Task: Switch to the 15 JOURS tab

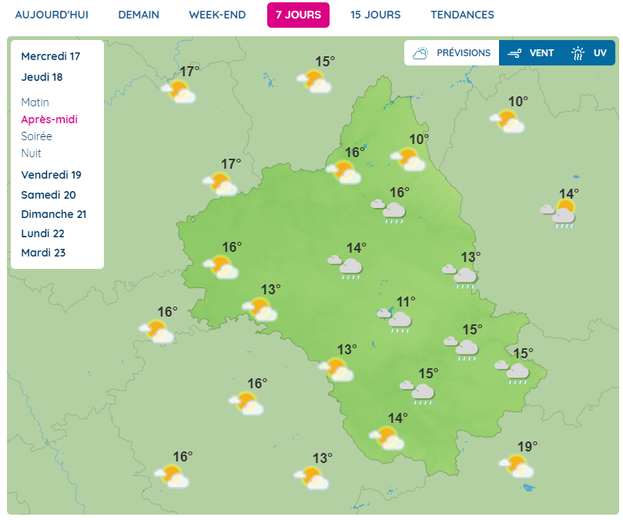Action: (375, 15)
